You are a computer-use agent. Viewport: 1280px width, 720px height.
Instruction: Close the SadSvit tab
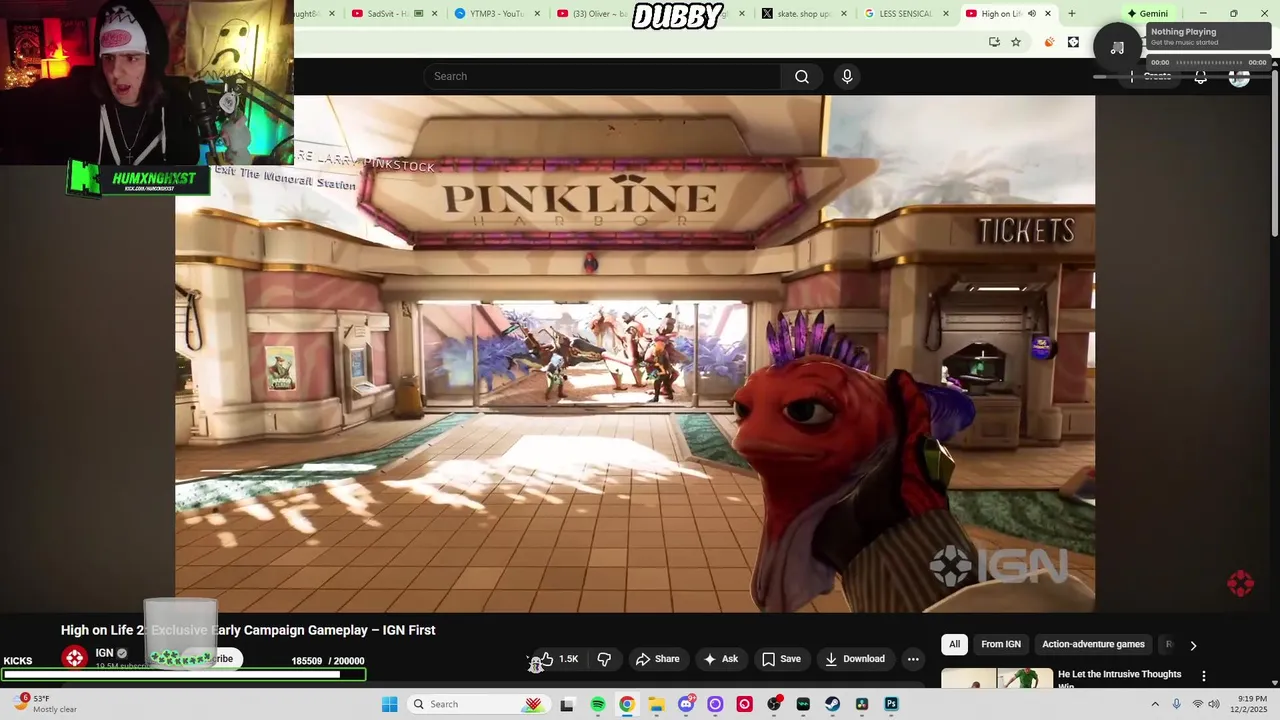[x=435, y=14]
